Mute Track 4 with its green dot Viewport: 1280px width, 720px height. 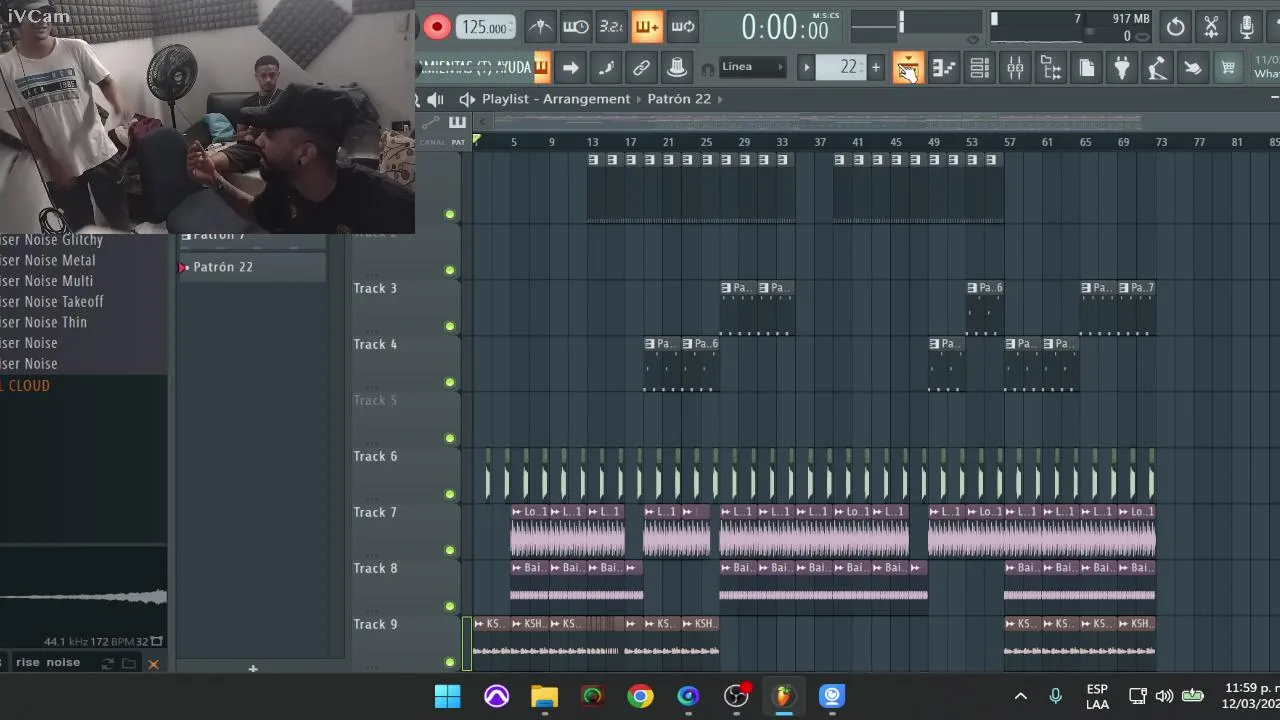(450, 382)
